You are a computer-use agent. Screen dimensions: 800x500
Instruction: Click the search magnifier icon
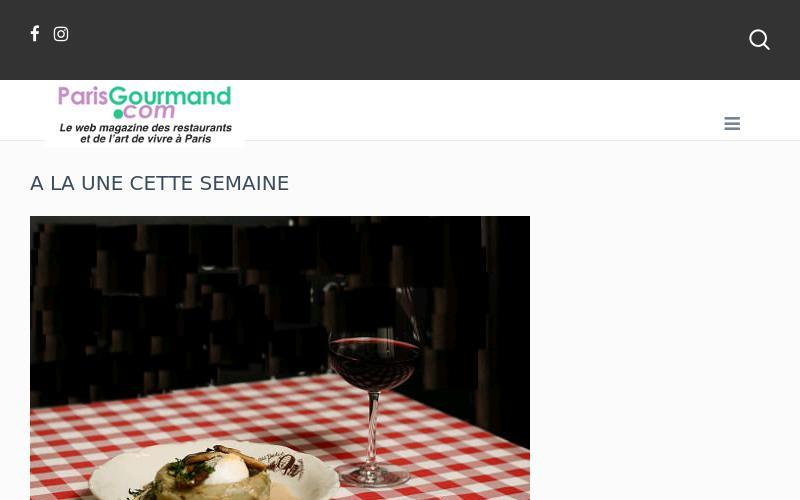[x=759, y=39]
